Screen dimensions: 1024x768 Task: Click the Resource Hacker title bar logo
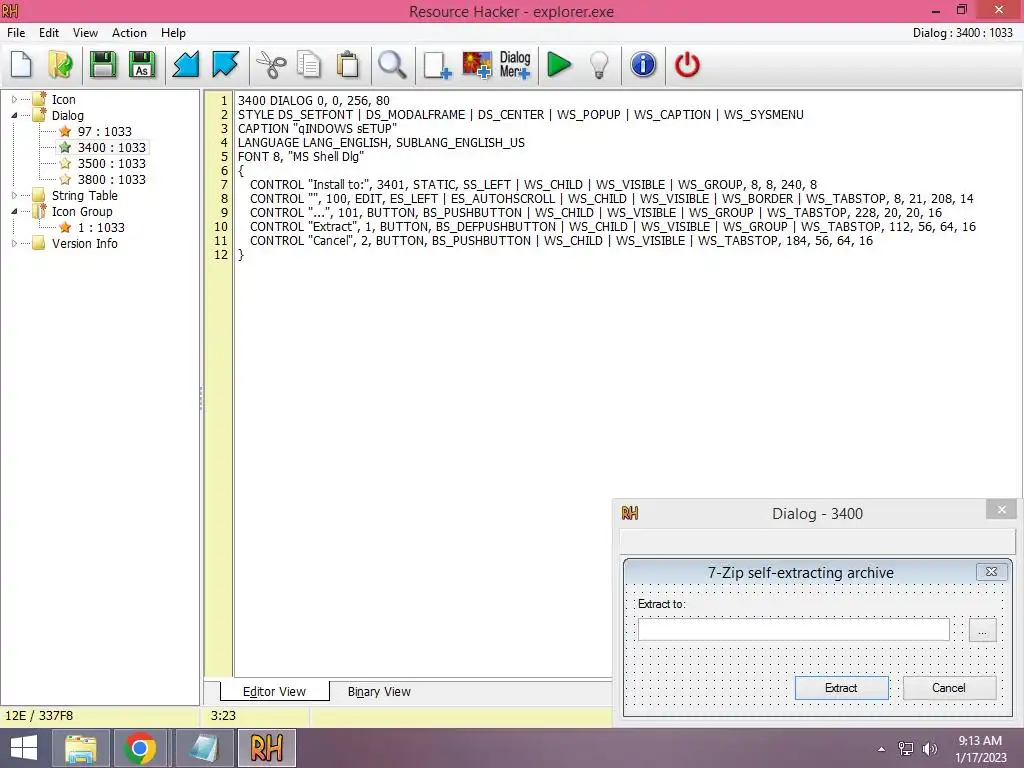pyautogui.click(x=10, y=11)
